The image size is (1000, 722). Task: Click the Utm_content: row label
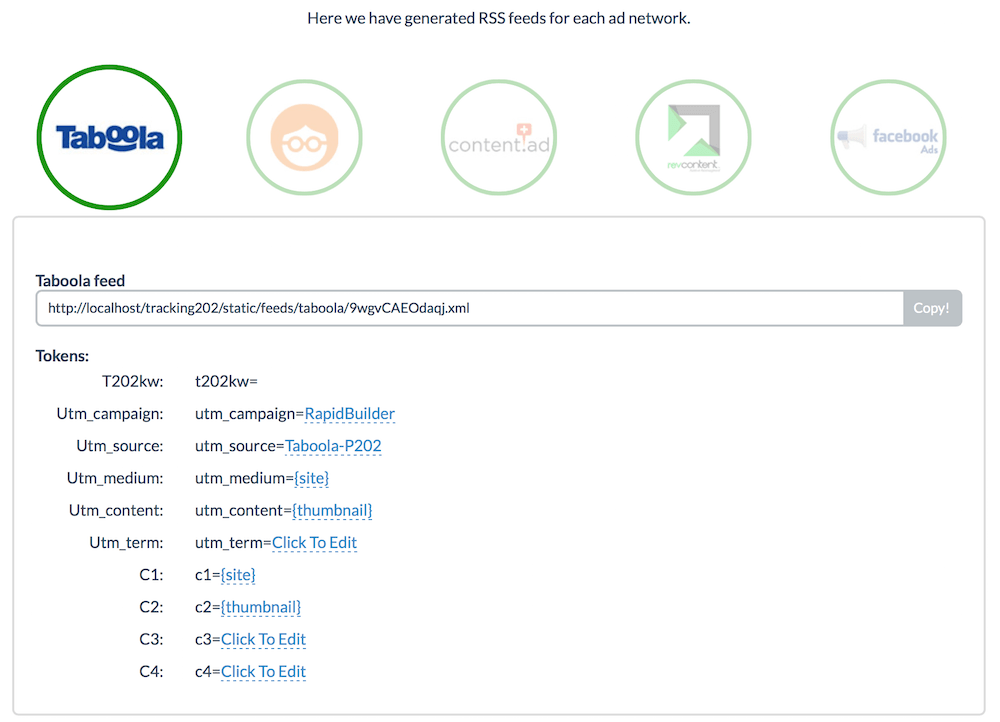point(116,510)
